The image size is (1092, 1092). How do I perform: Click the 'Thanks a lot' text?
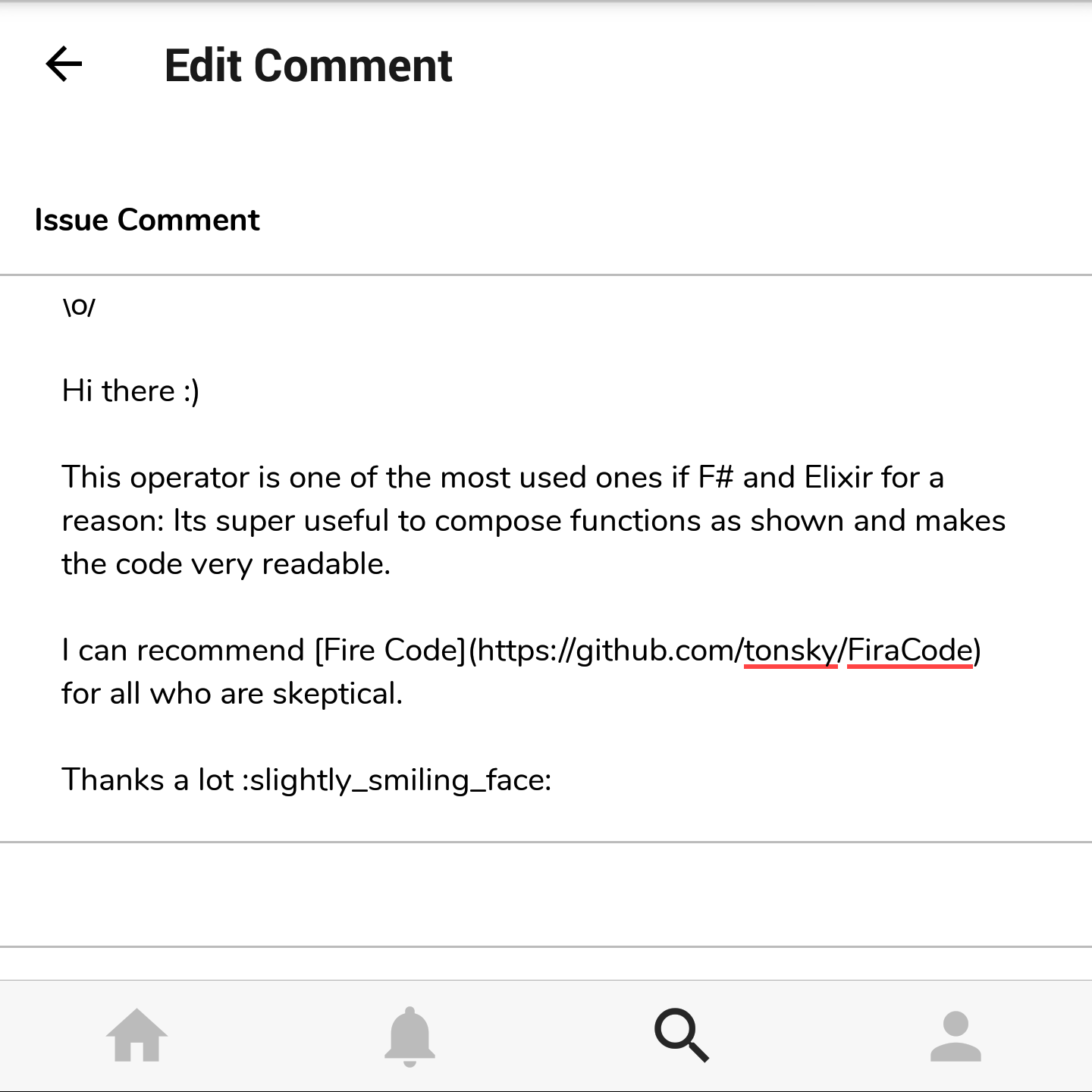[x=147, y=780]
